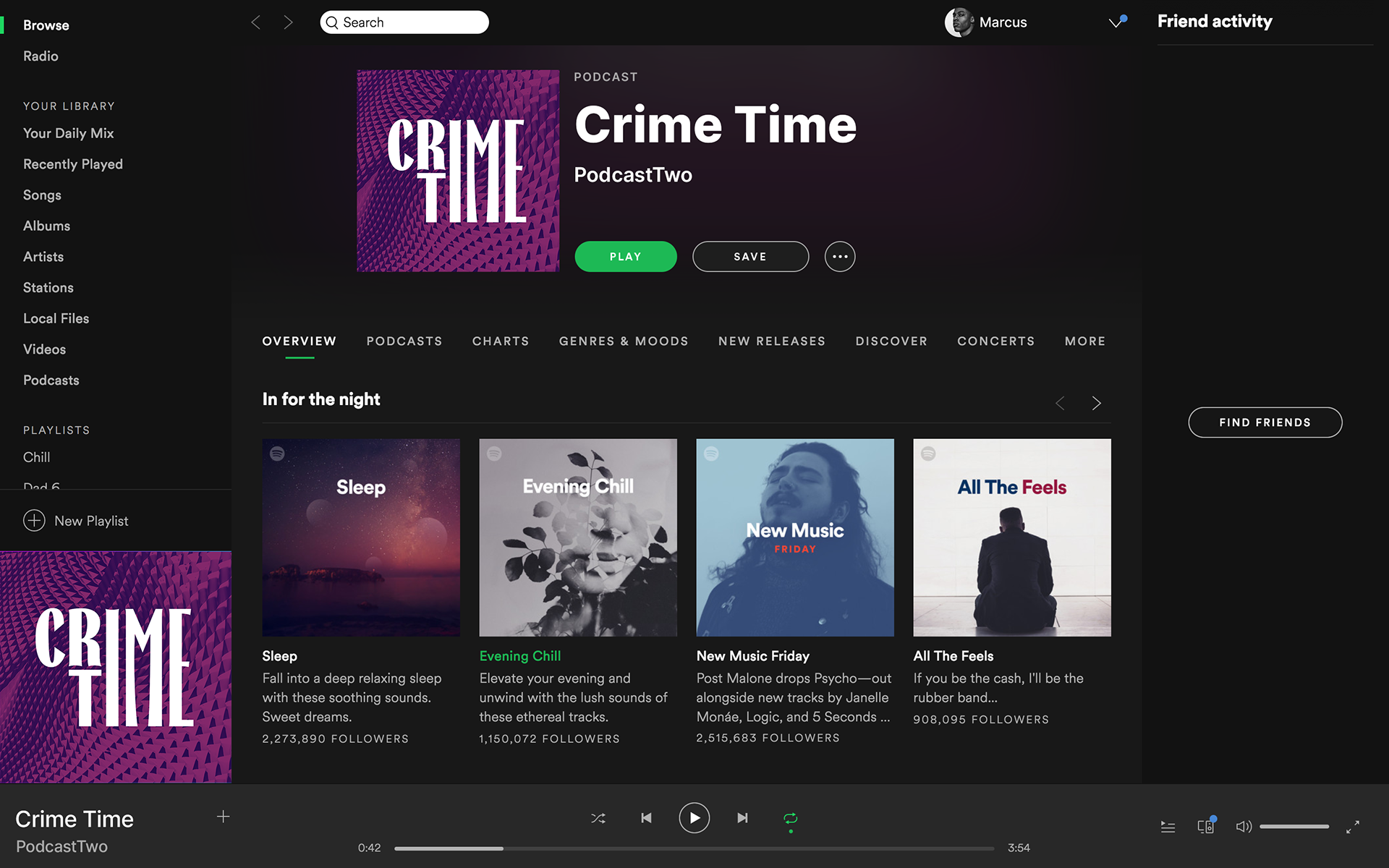
Task: Click into the Search field
Action: point(404,22)
